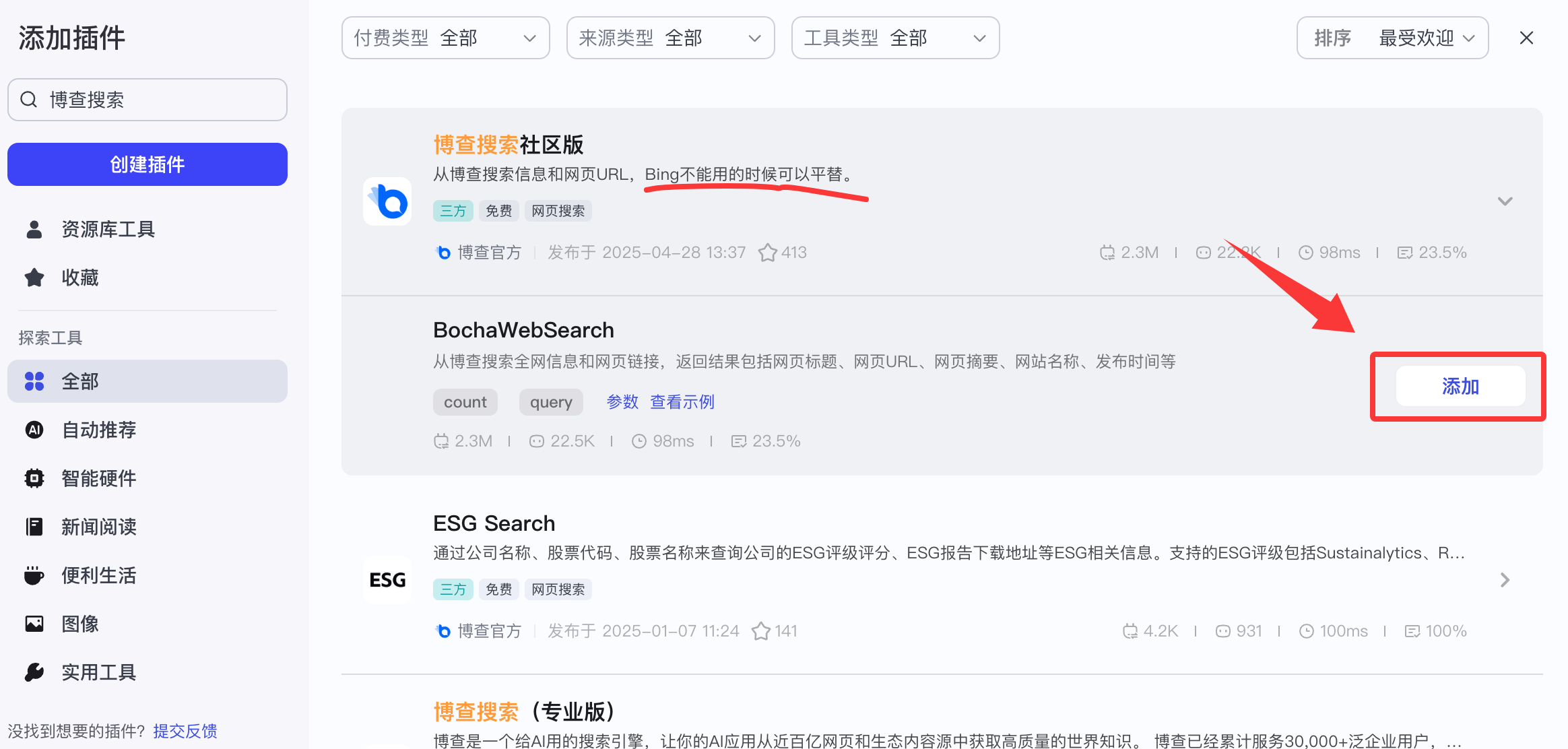Click the ESG Search plugin logo
Image resolution: width=1568 pixels, height=749 pixels.
(387, 580)
